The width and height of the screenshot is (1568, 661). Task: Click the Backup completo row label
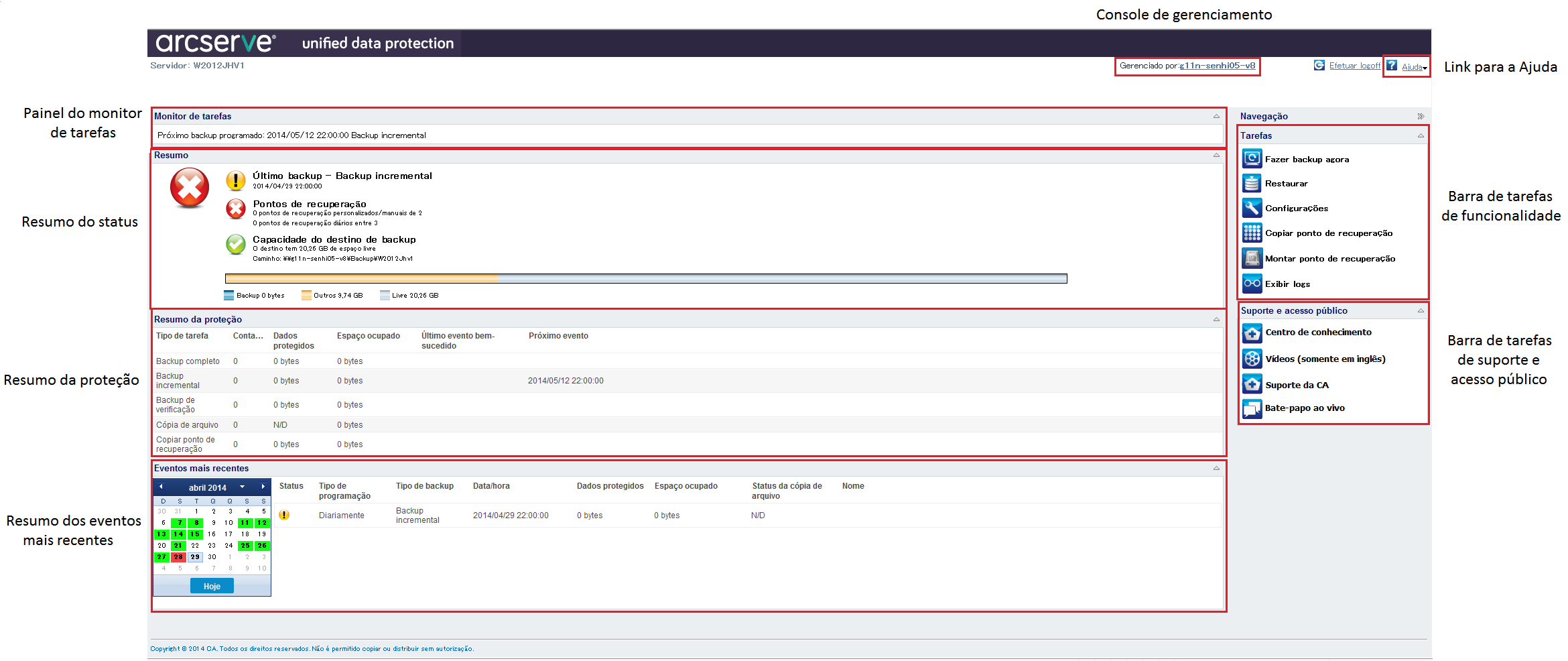click(188, 361)
